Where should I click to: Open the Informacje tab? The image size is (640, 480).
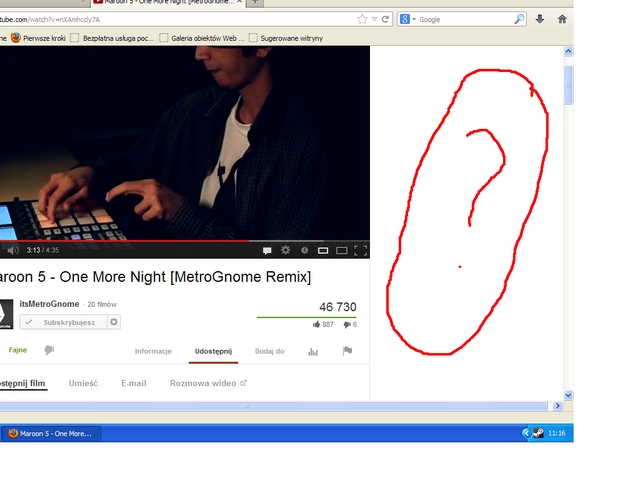tap(153, 351)
